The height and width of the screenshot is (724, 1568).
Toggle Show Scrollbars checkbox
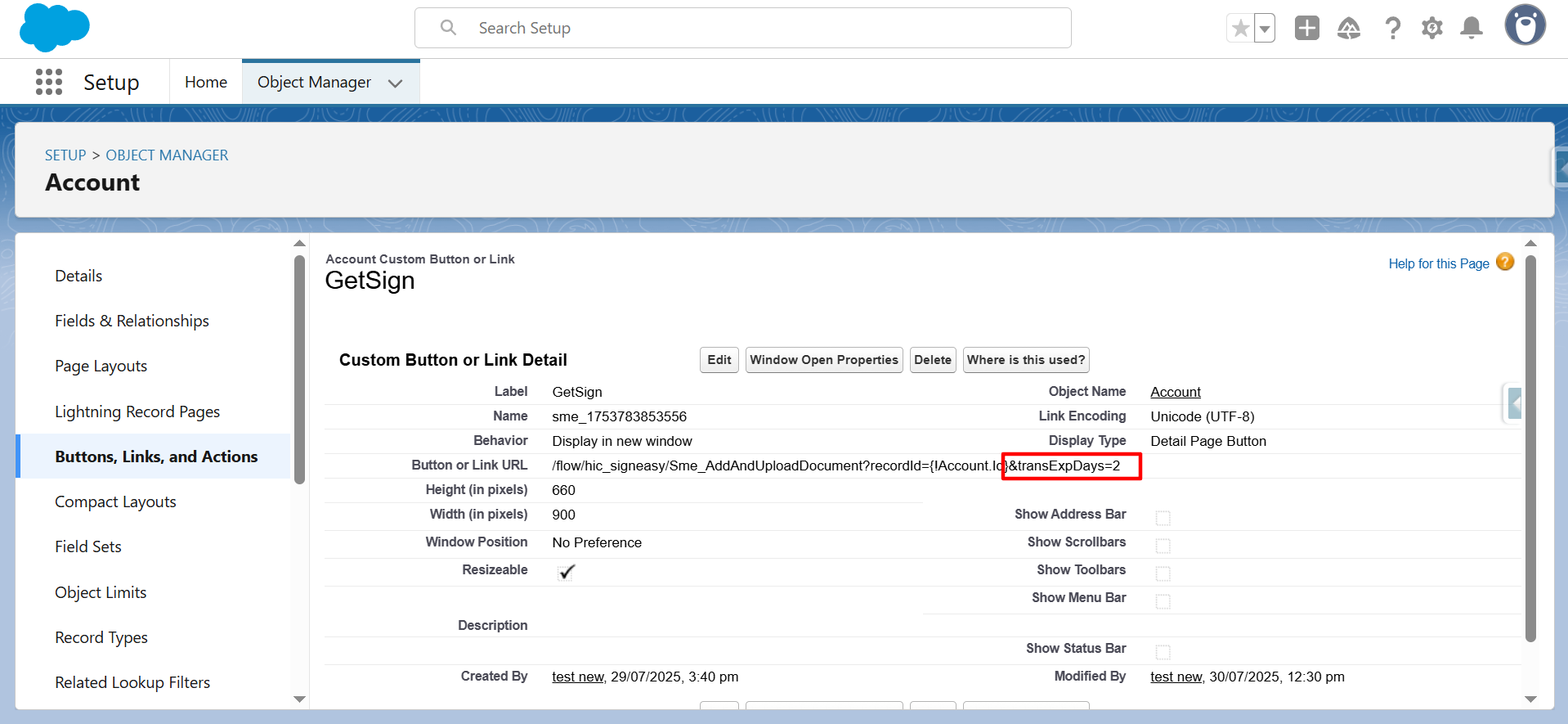tap(1163, 546)
